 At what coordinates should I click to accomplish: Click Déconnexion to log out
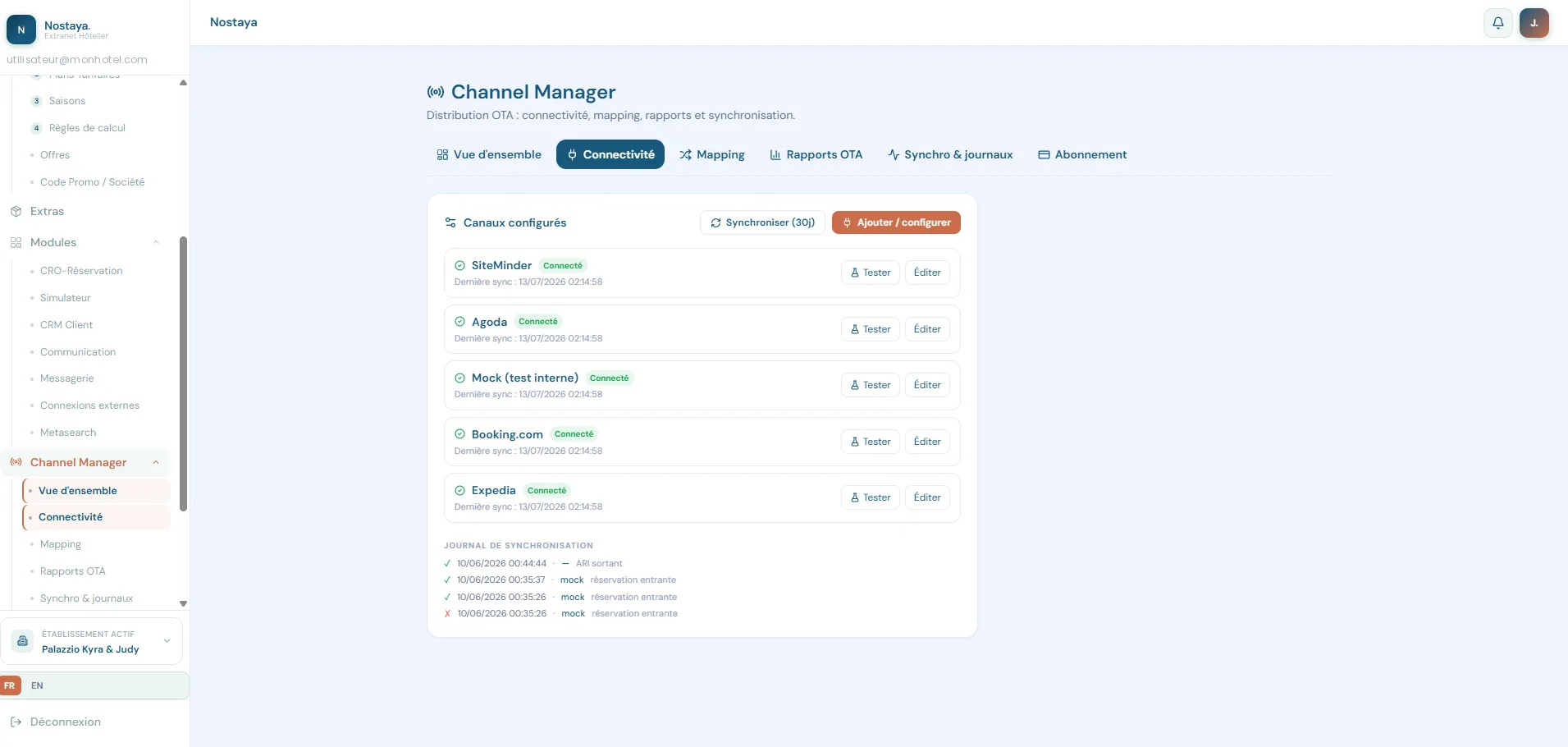click(66, 722)
